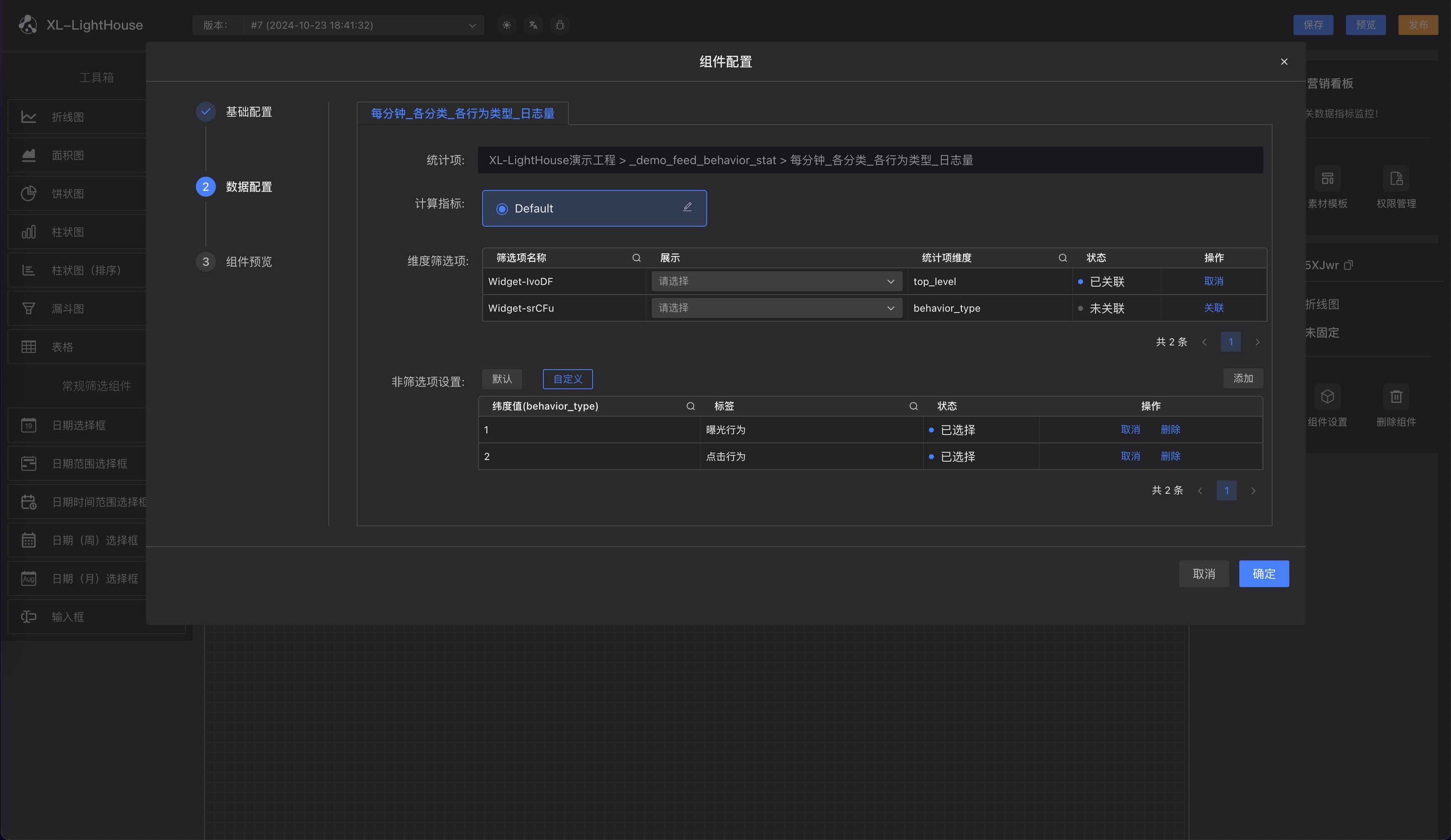Click the 预览 preview button

coord(1365,25)
